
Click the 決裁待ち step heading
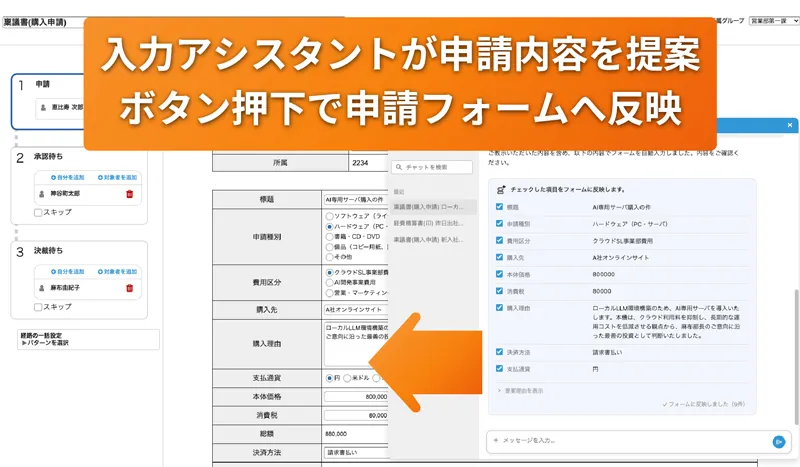coord(48,251)
